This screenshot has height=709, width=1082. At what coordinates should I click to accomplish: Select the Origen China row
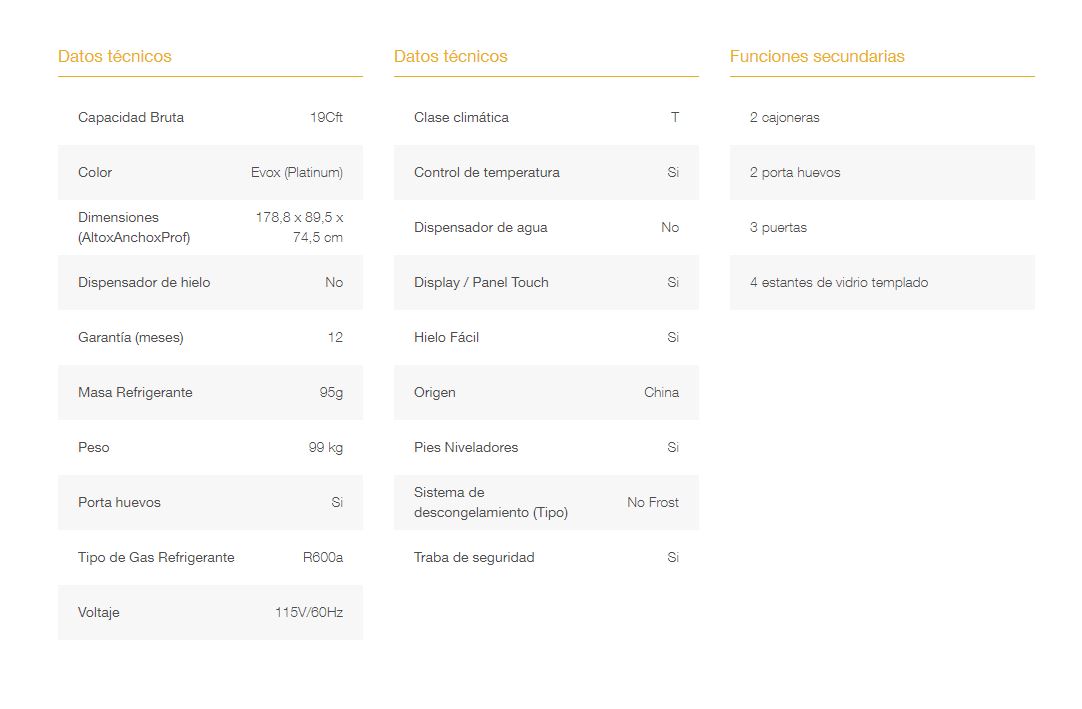point(547,392)
